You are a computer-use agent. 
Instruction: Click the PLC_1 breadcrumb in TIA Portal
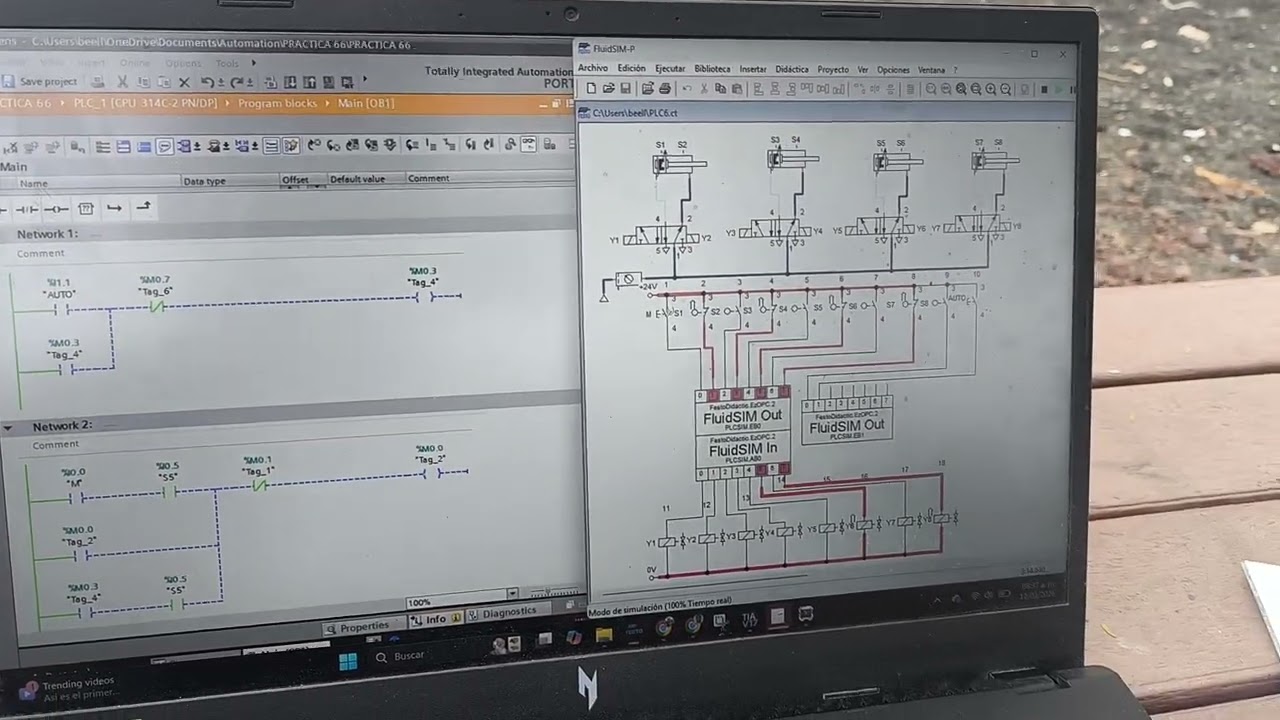pos(146,104)
